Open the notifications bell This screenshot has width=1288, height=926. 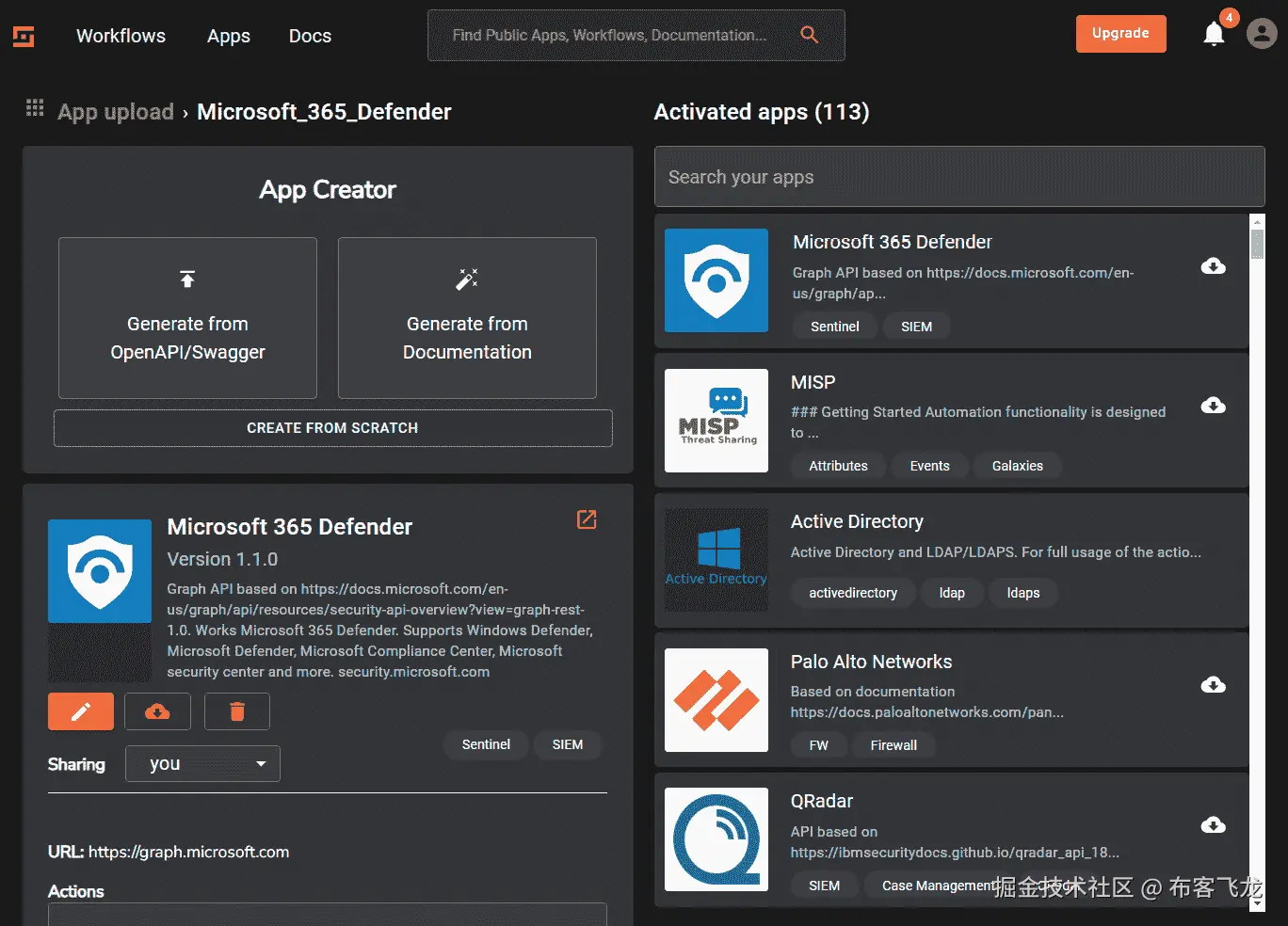coord(1214,34)
